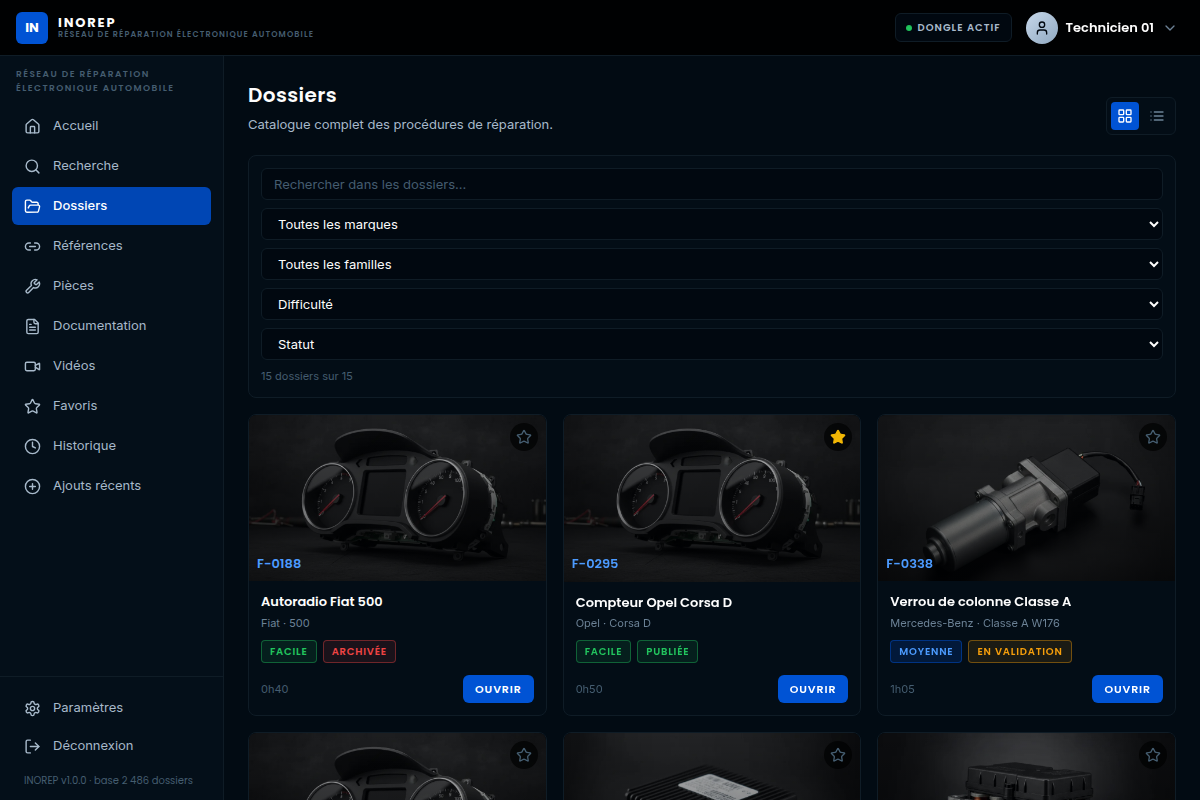Open Accueil home icon in sidebar
1200x800 pixels.
tap(33, 126)
